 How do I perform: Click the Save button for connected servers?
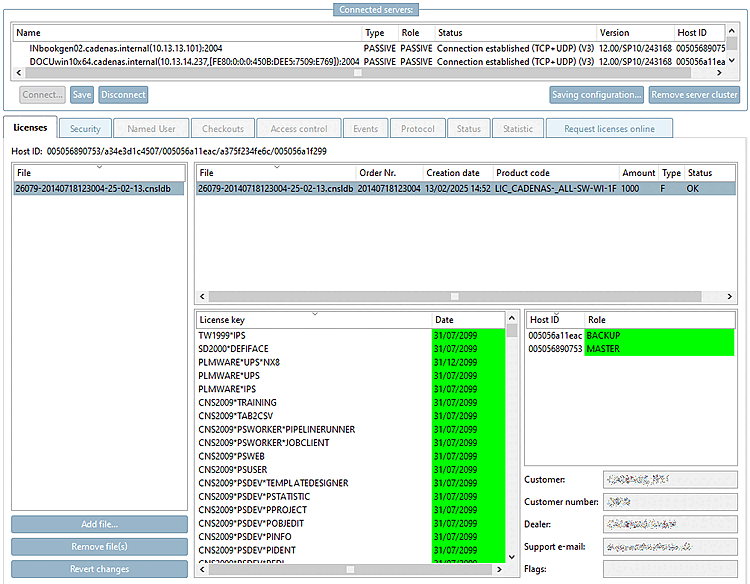tap(82, 95)
